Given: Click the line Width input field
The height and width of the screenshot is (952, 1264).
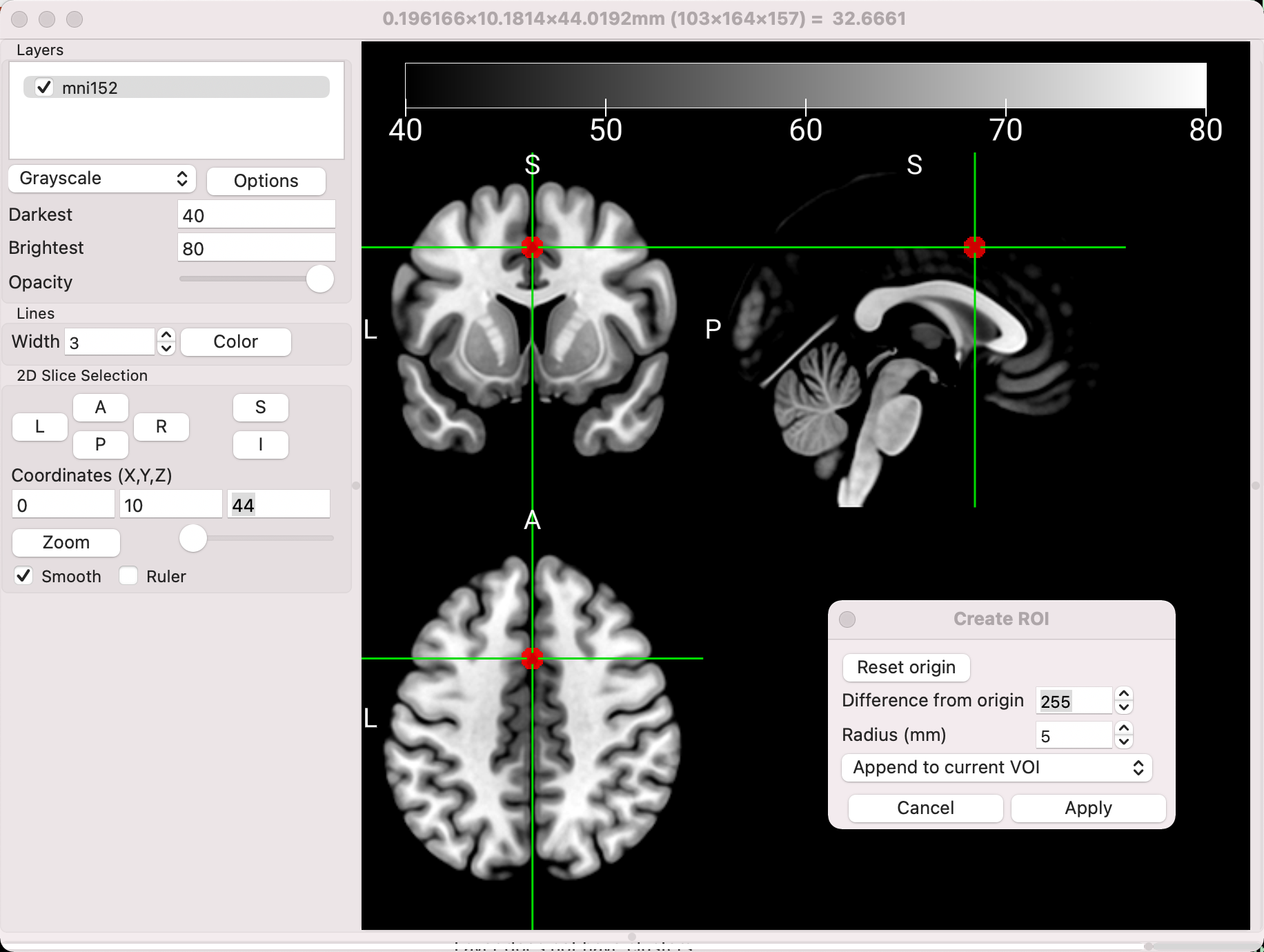Looking at the screenshot, I should 110,342.
